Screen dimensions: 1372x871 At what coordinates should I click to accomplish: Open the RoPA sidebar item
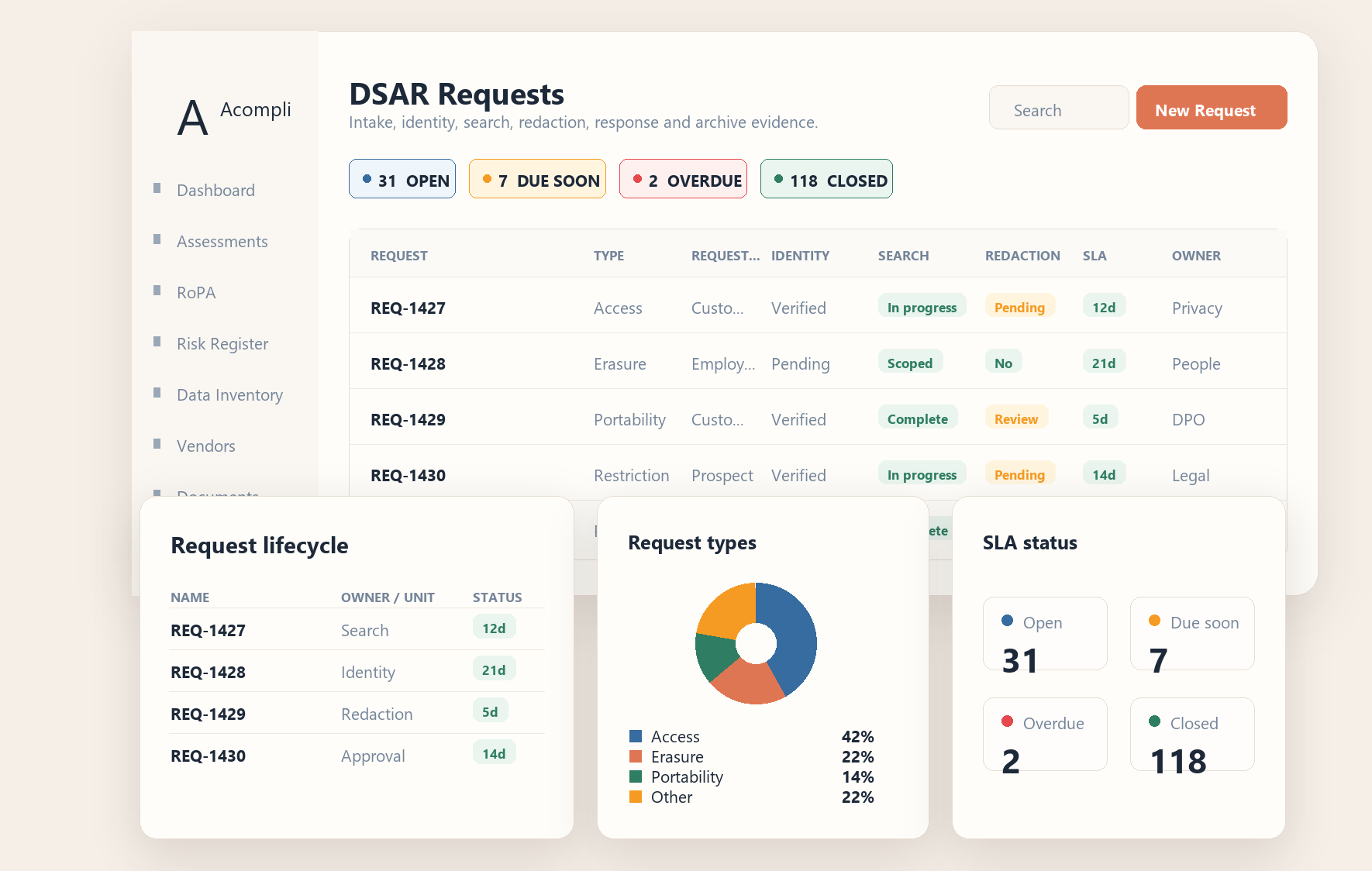(x=196, y=293)
